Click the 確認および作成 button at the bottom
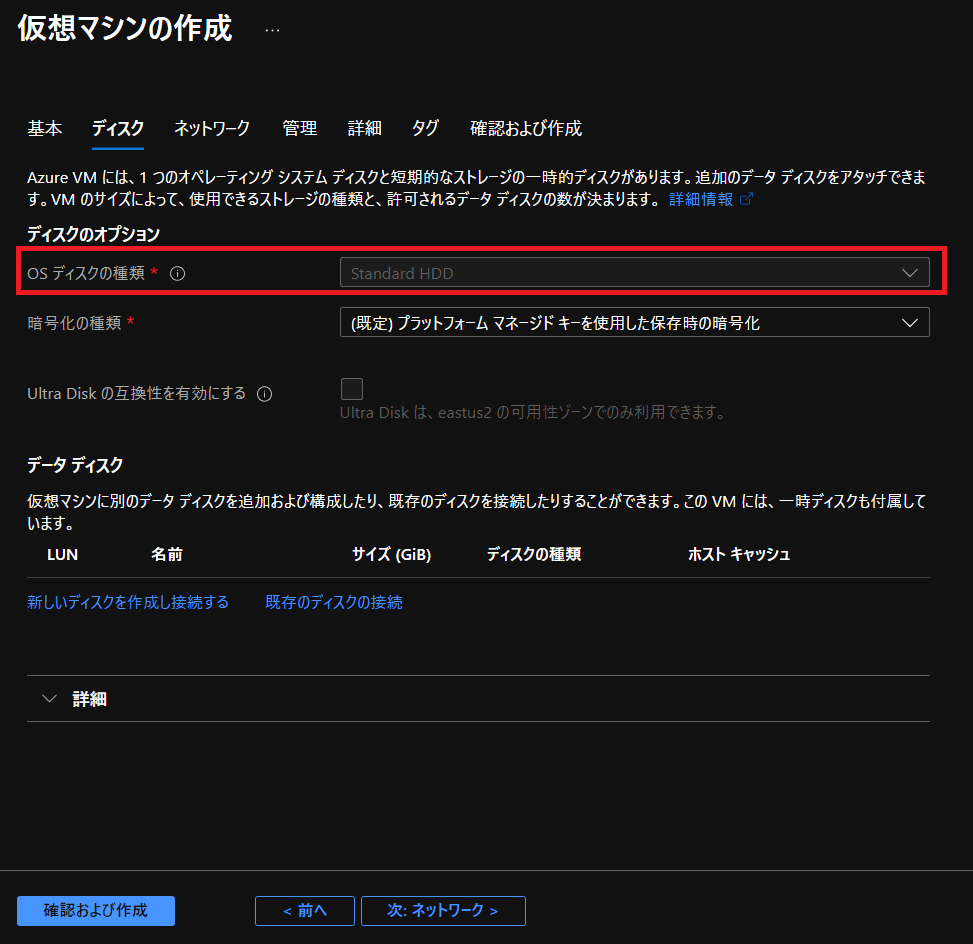Screen dimensions: 973x944 [96, 910]
